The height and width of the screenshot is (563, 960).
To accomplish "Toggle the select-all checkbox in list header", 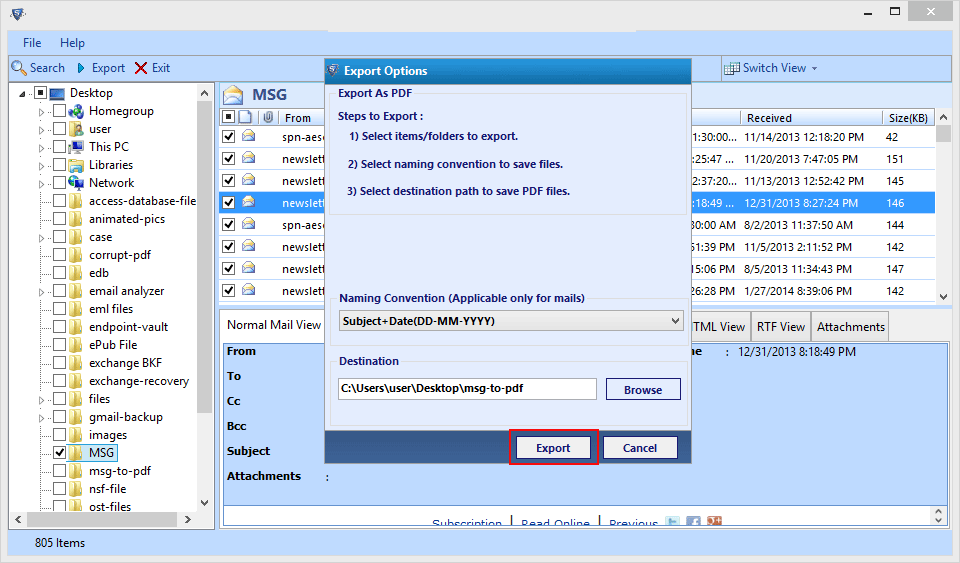I will click(x=228, y=117).
